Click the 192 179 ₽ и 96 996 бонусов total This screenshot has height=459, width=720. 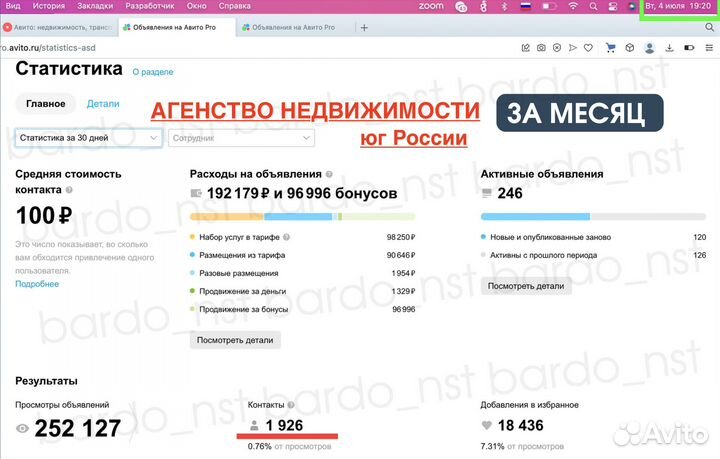[302, 193]
